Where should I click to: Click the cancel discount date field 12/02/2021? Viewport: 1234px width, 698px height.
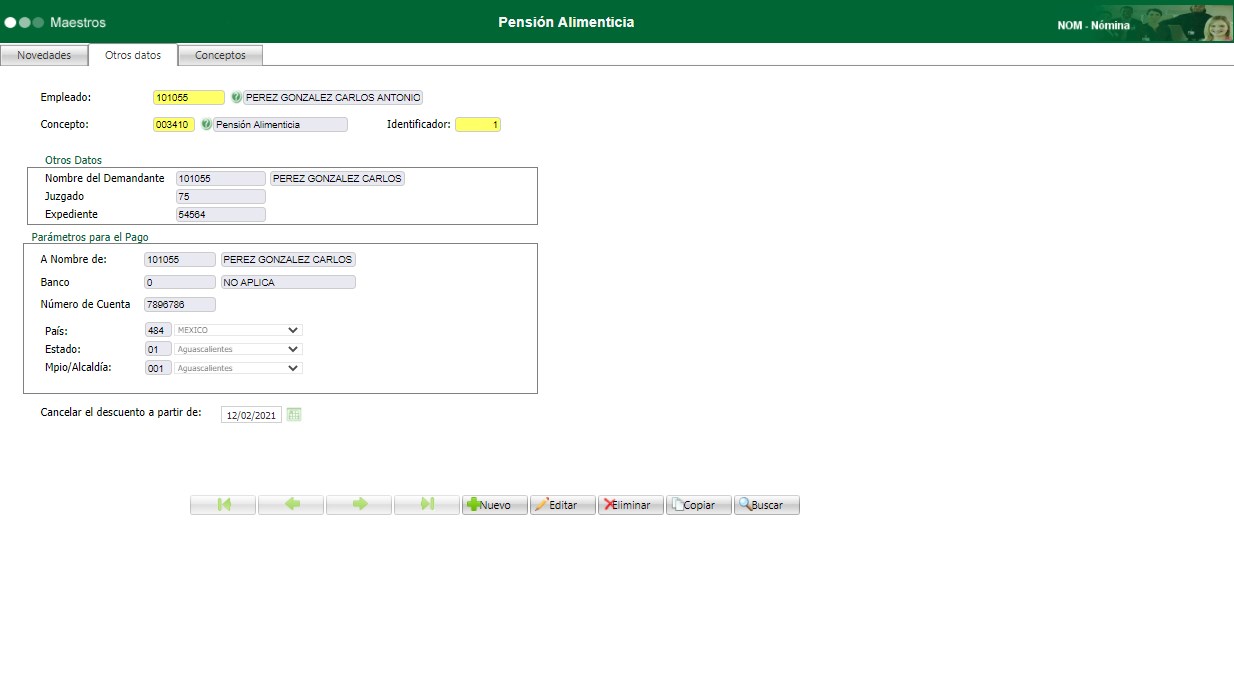coord(252,415)
